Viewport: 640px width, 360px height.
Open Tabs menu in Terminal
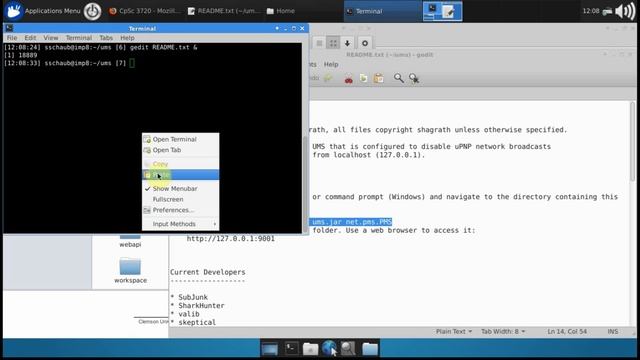click(x=106, y=38)
